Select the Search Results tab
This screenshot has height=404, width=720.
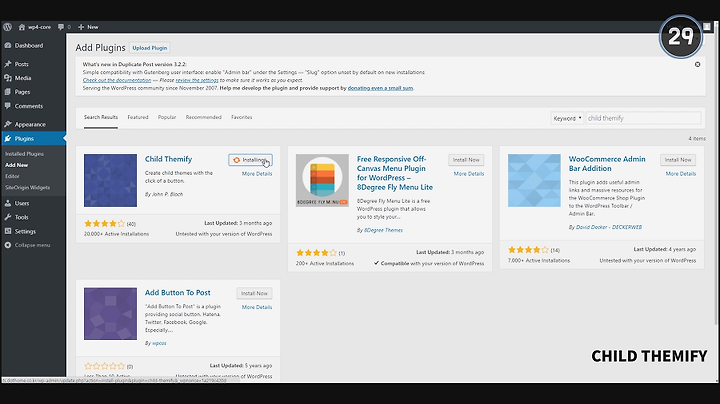[101, 118]
